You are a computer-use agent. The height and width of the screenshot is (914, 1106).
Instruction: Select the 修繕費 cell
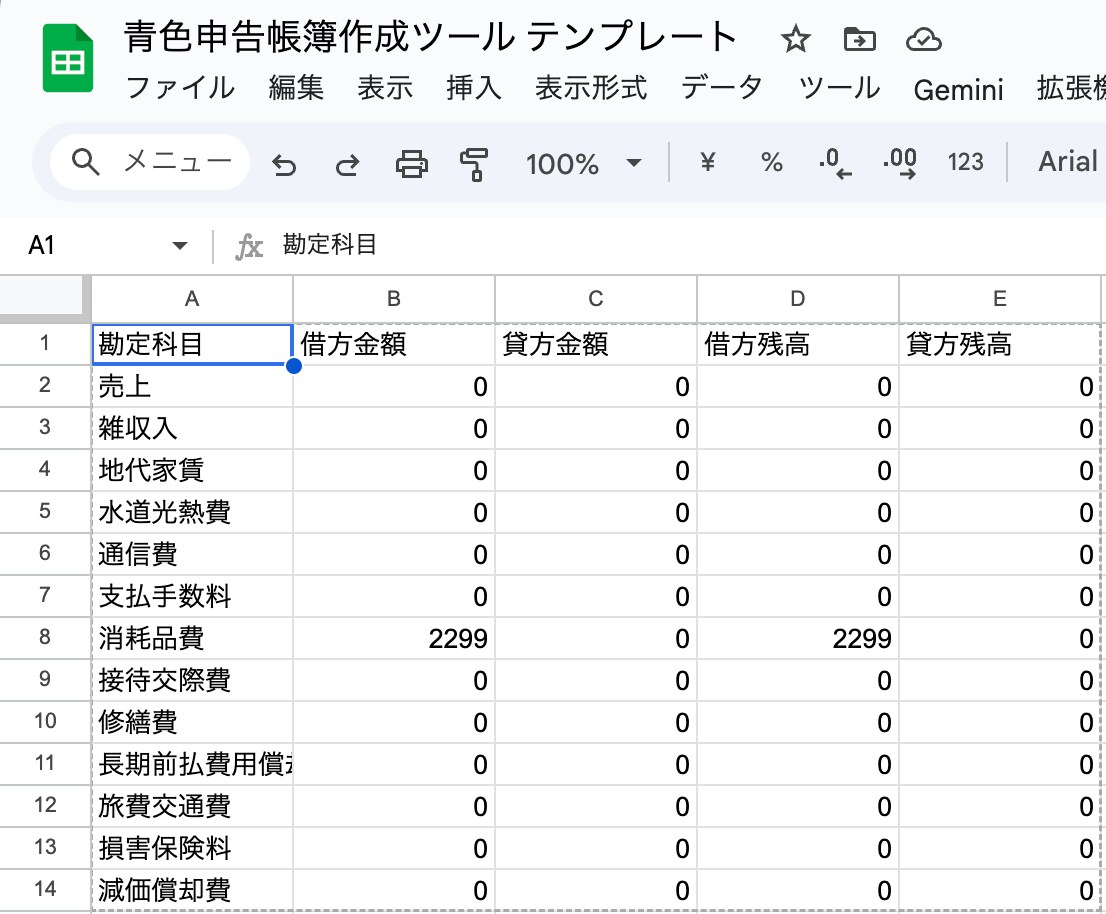(x=192, y=722)
